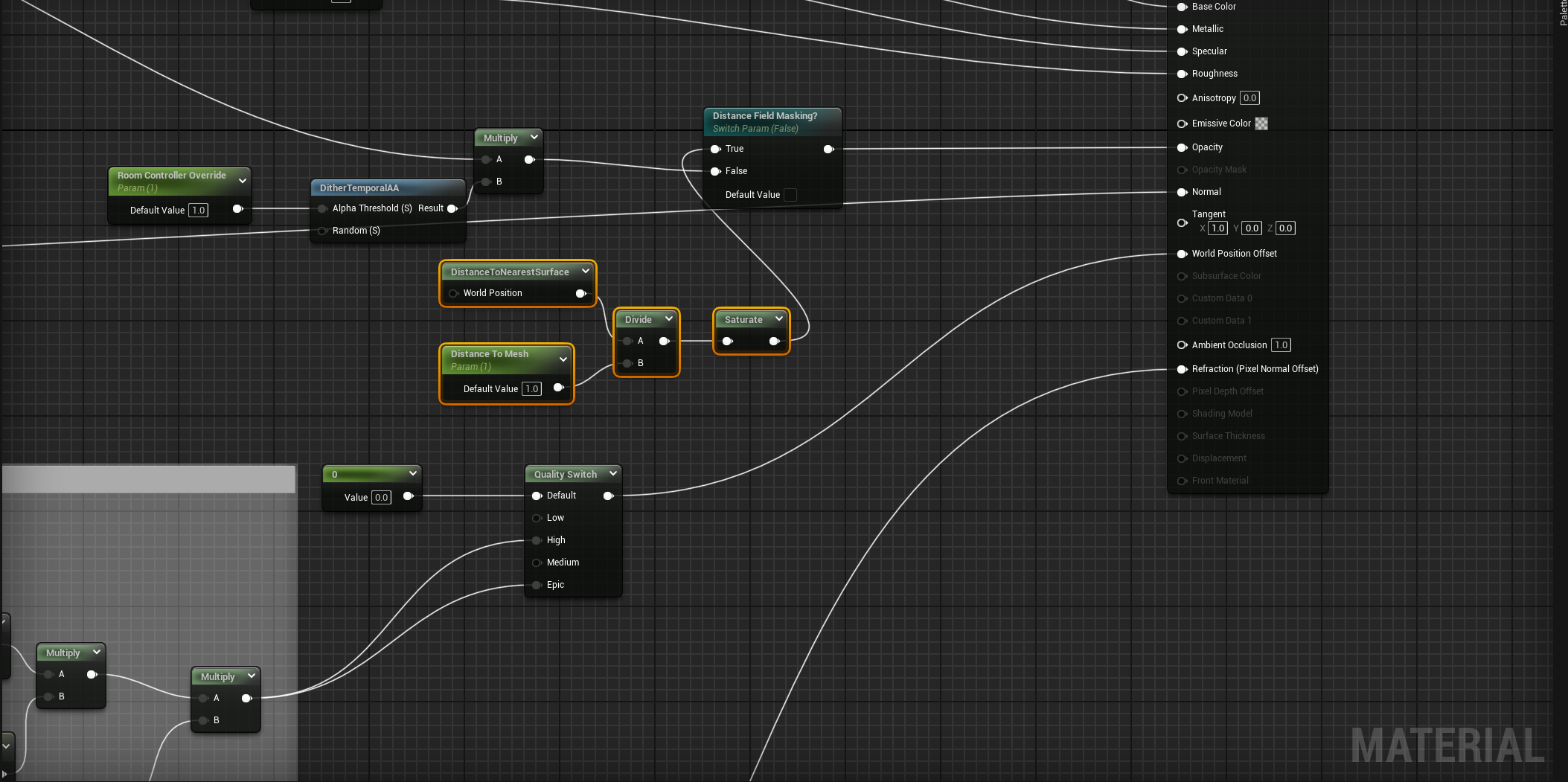
Task: Select the Distance Field Masking? node header
Action: (x=765, y=116)
